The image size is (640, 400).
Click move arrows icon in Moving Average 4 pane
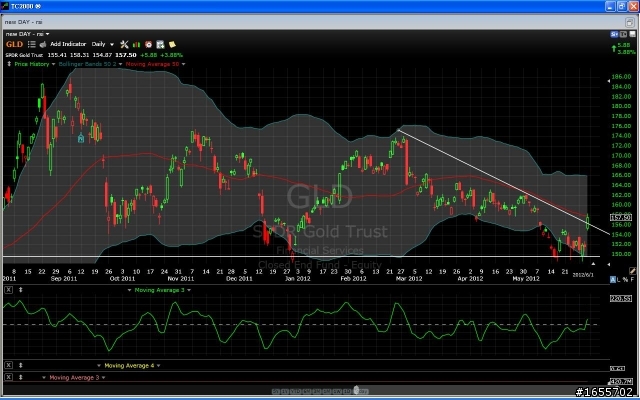pos(20,365)
